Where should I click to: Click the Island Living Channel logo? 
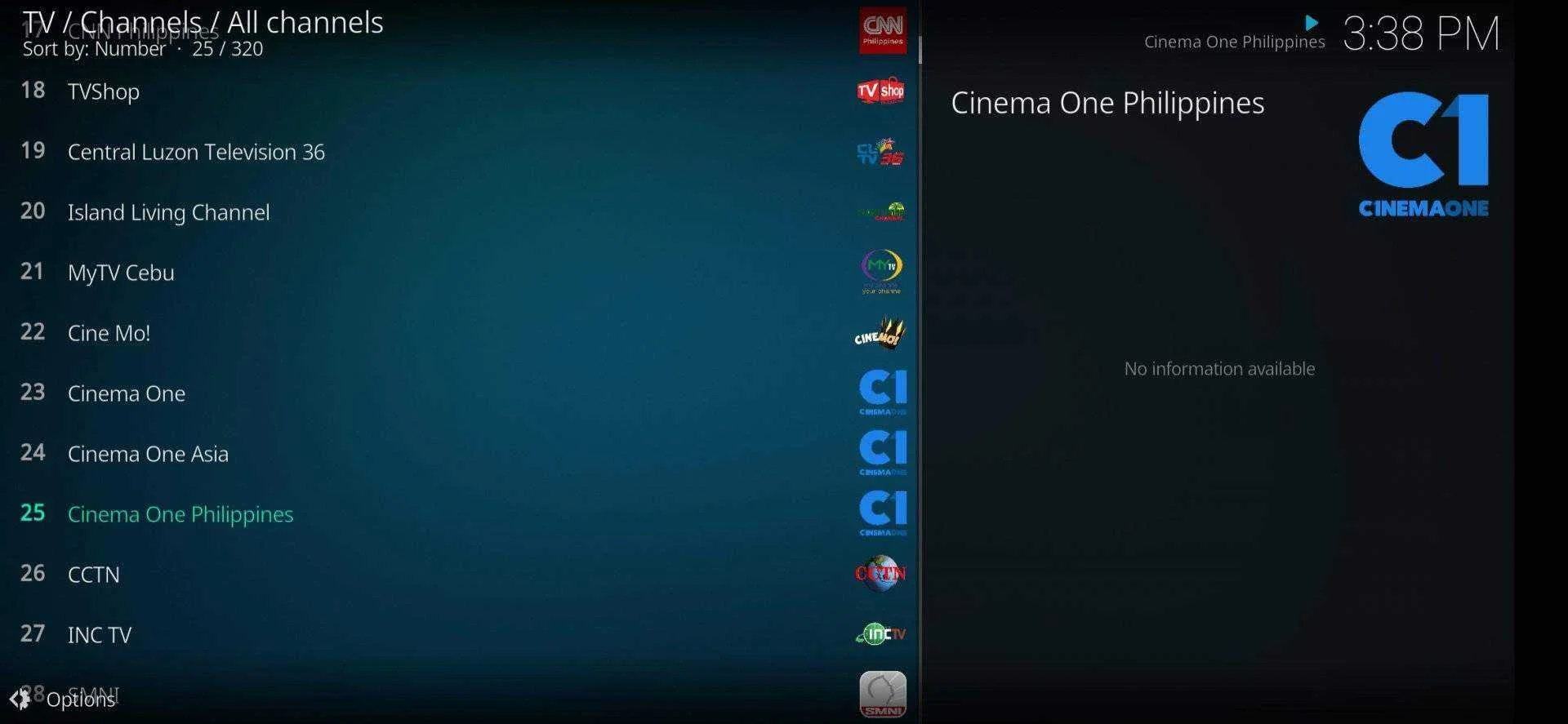[880, 212]
